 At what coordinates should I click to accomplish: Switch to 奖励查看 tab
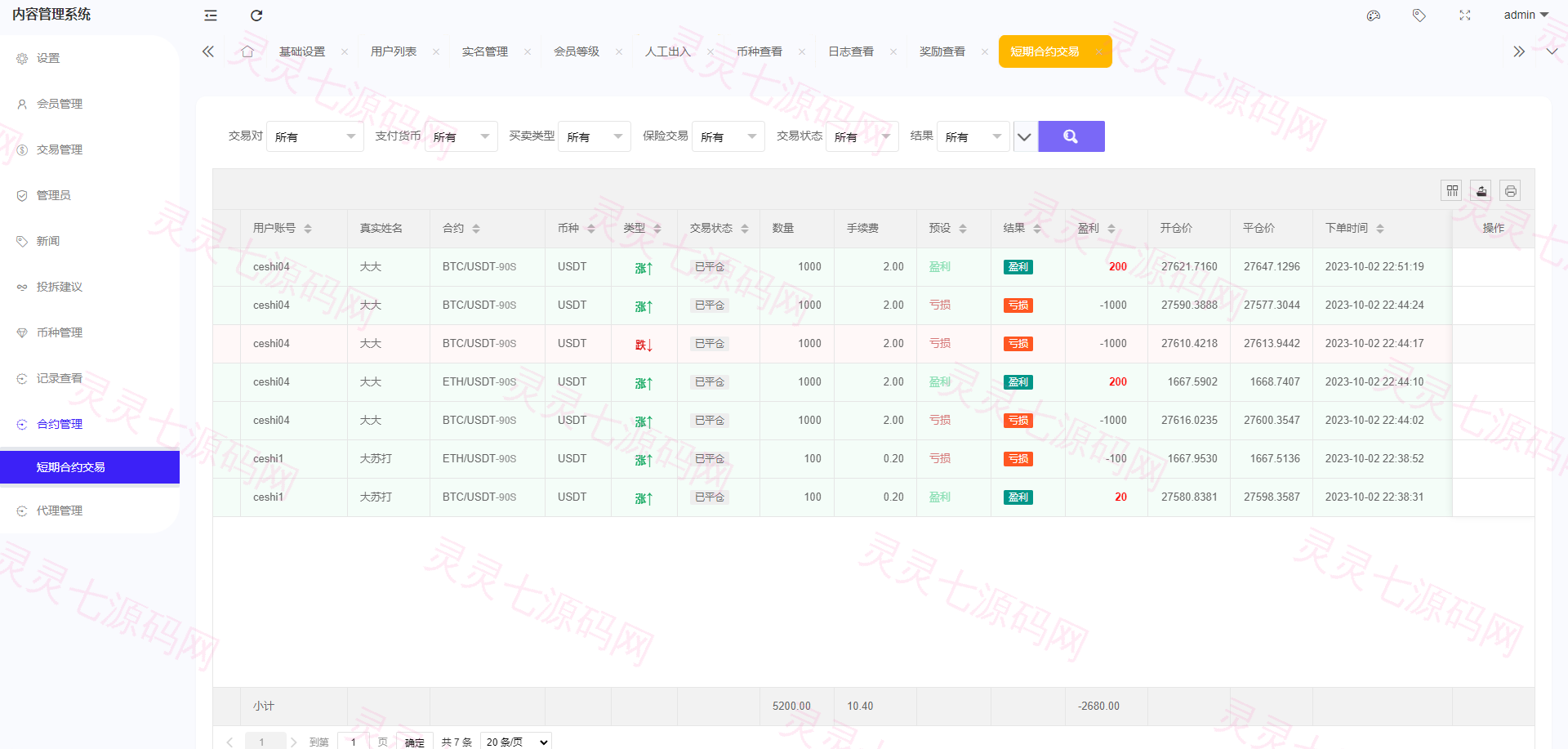click(x=942, y=51)
